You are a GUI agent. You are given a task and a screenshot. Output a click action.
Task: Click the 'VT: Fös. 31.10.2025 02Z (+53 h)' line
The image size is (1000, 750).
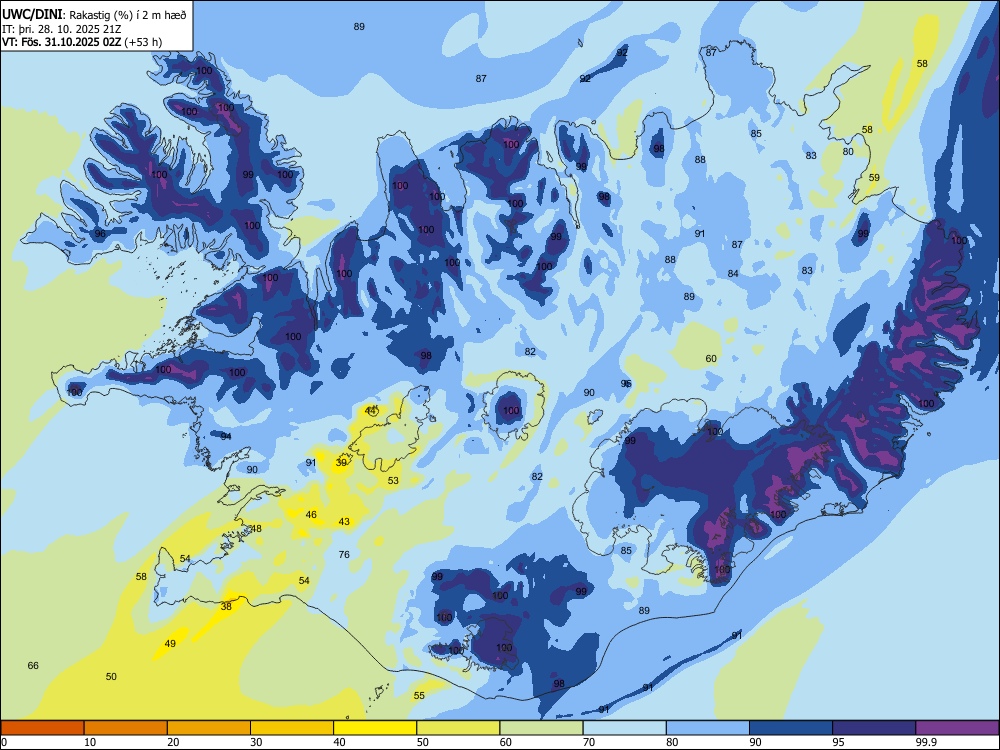click(x=82, y=42)
